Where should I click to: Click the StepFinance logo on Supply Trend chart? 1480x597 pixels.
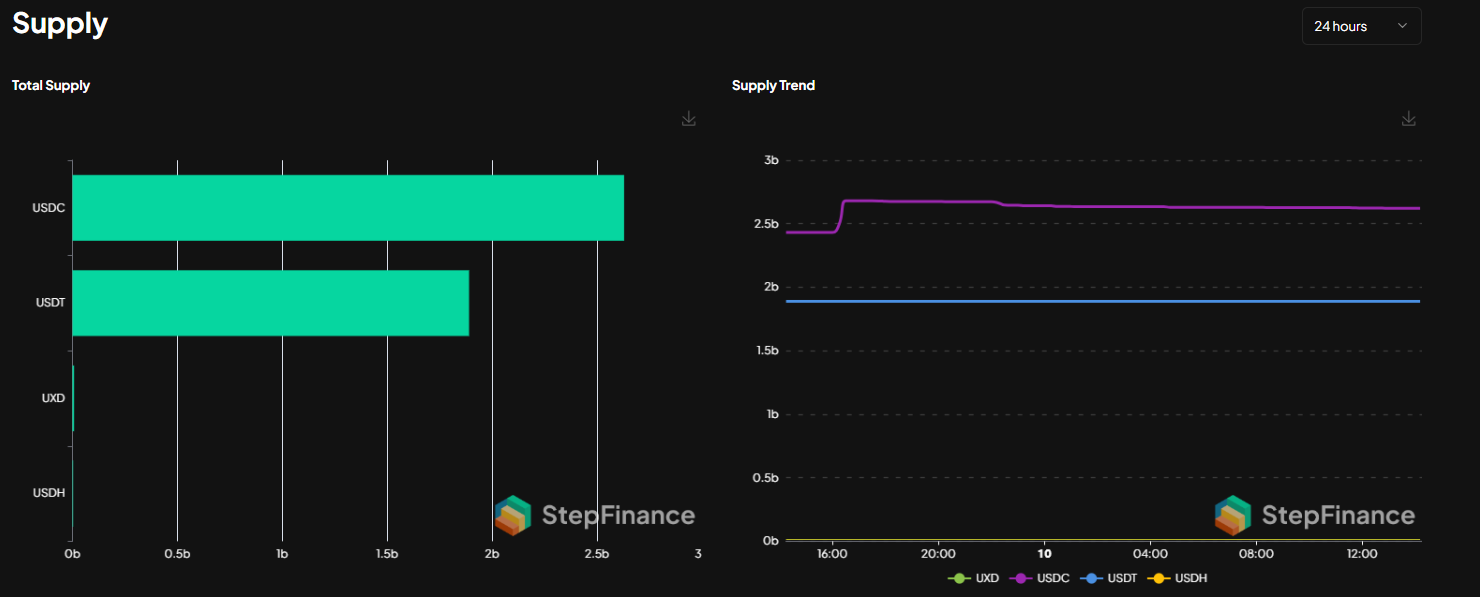point(1314,515)
